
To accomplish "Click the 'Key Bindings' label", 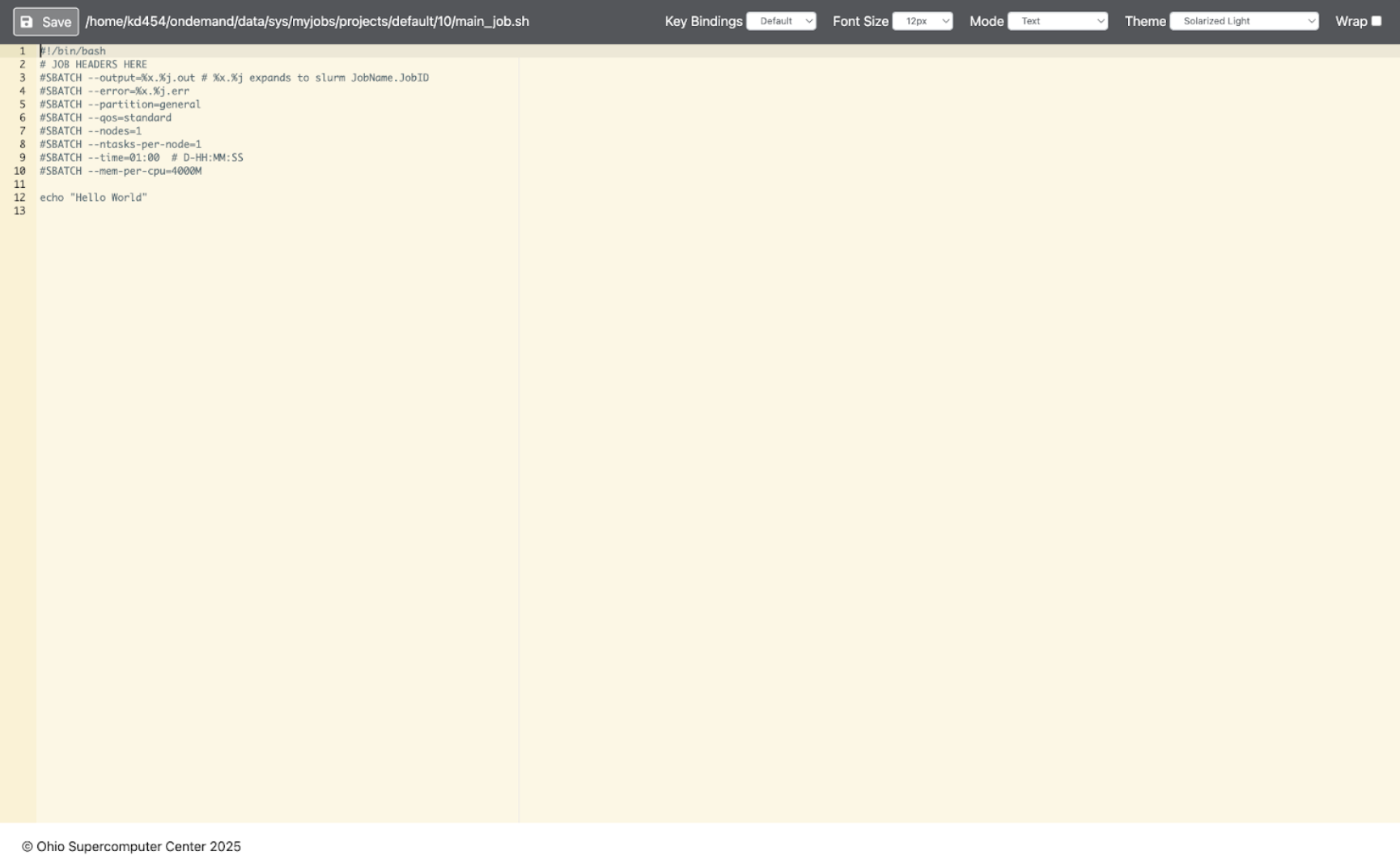I will click(703, 21).
